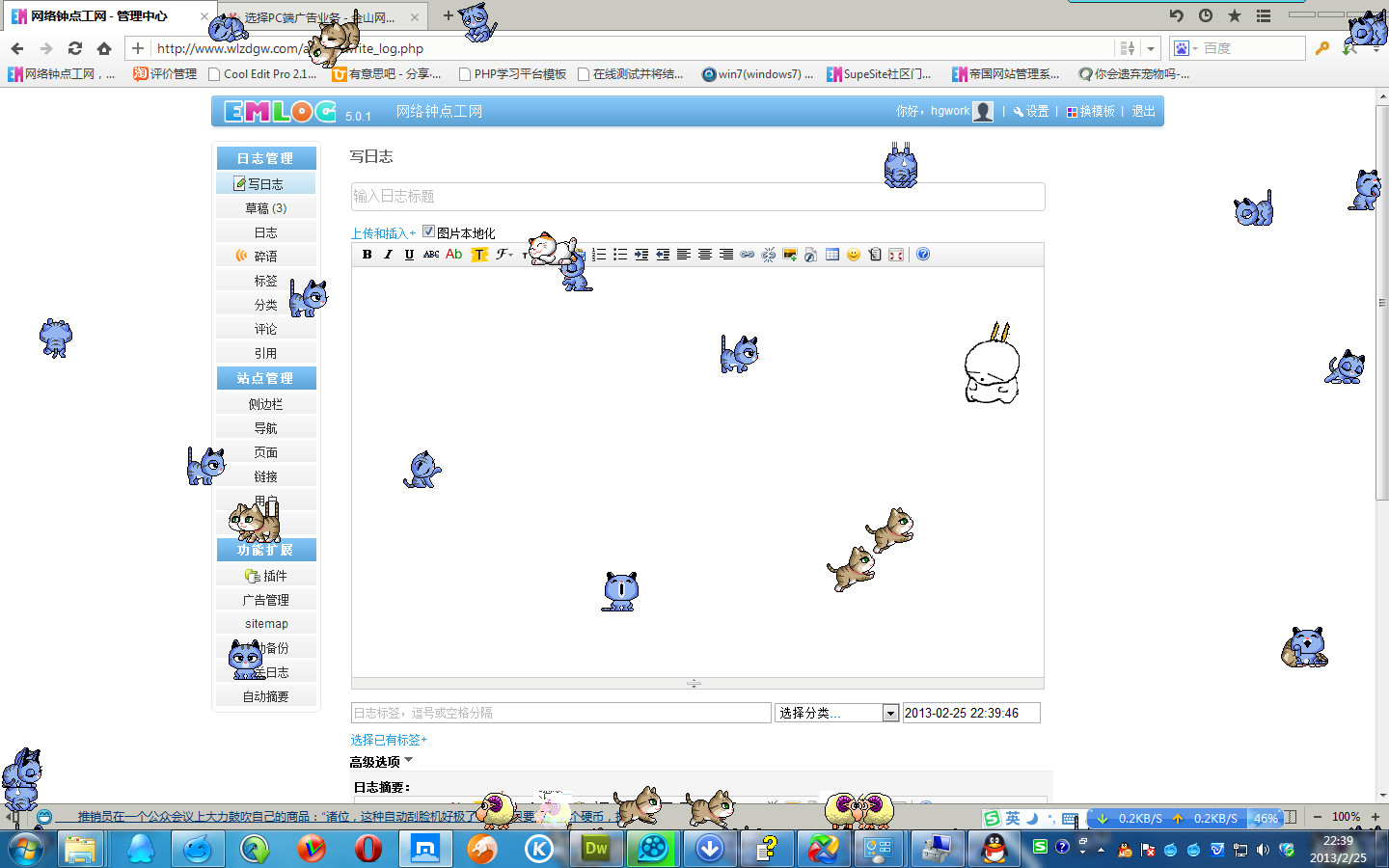1389x868 pixels.
Task: Open 自动摘要 plugin entry
Action: pyautogui.click(x=266, y=696)
